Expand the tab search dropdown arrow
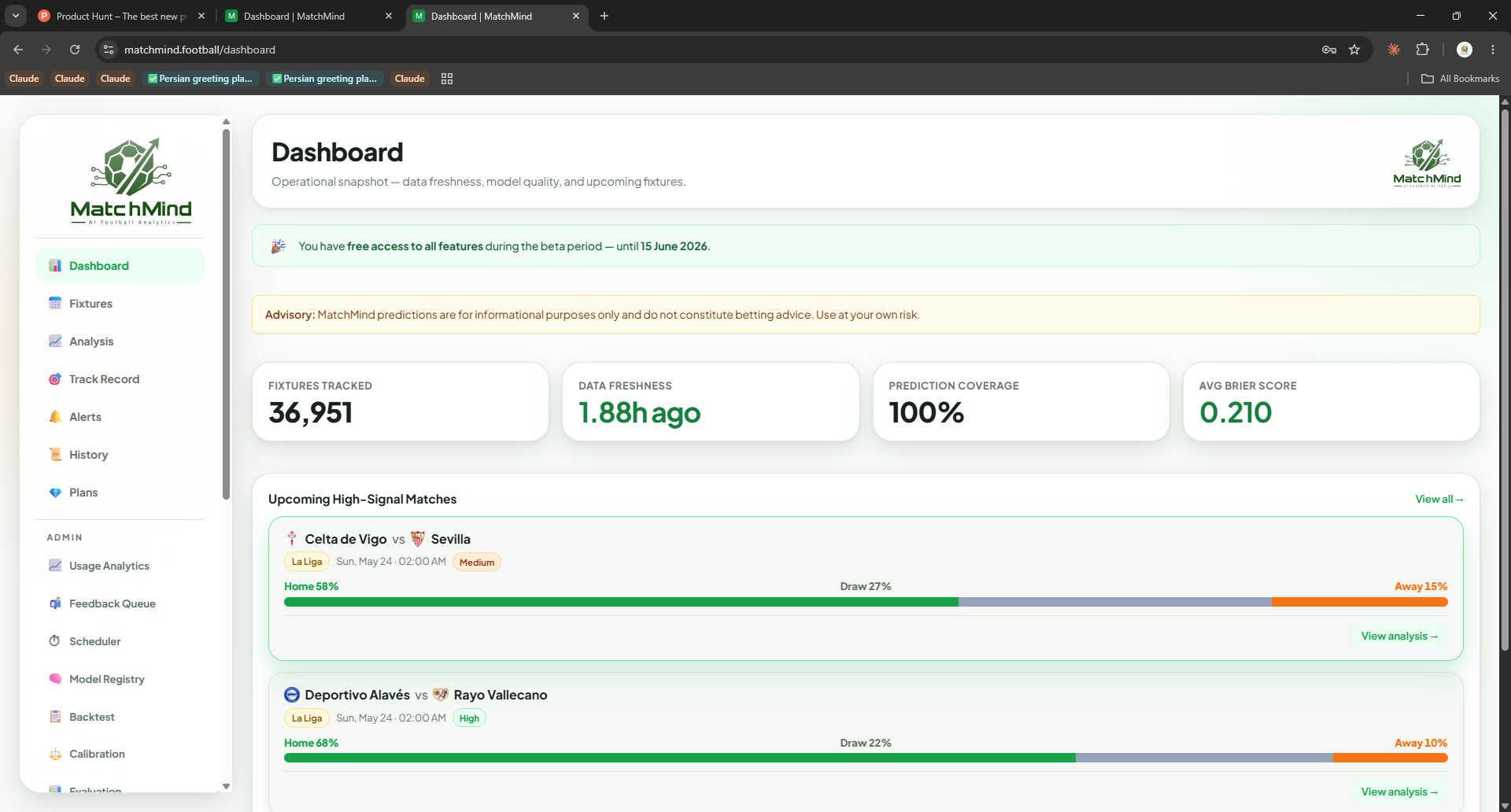The height and width of the screenshot is (812, 1511). 15,16
